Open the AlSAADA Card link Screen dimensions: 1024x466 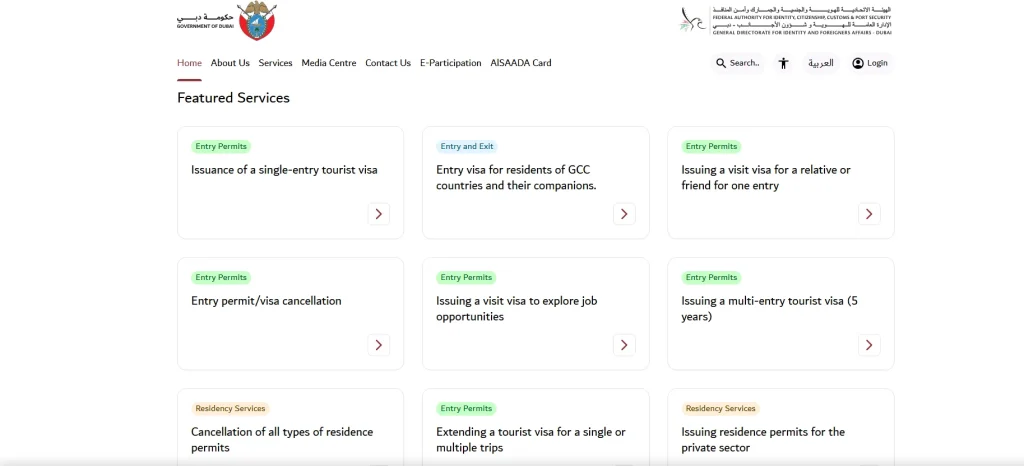pos(520,63)
